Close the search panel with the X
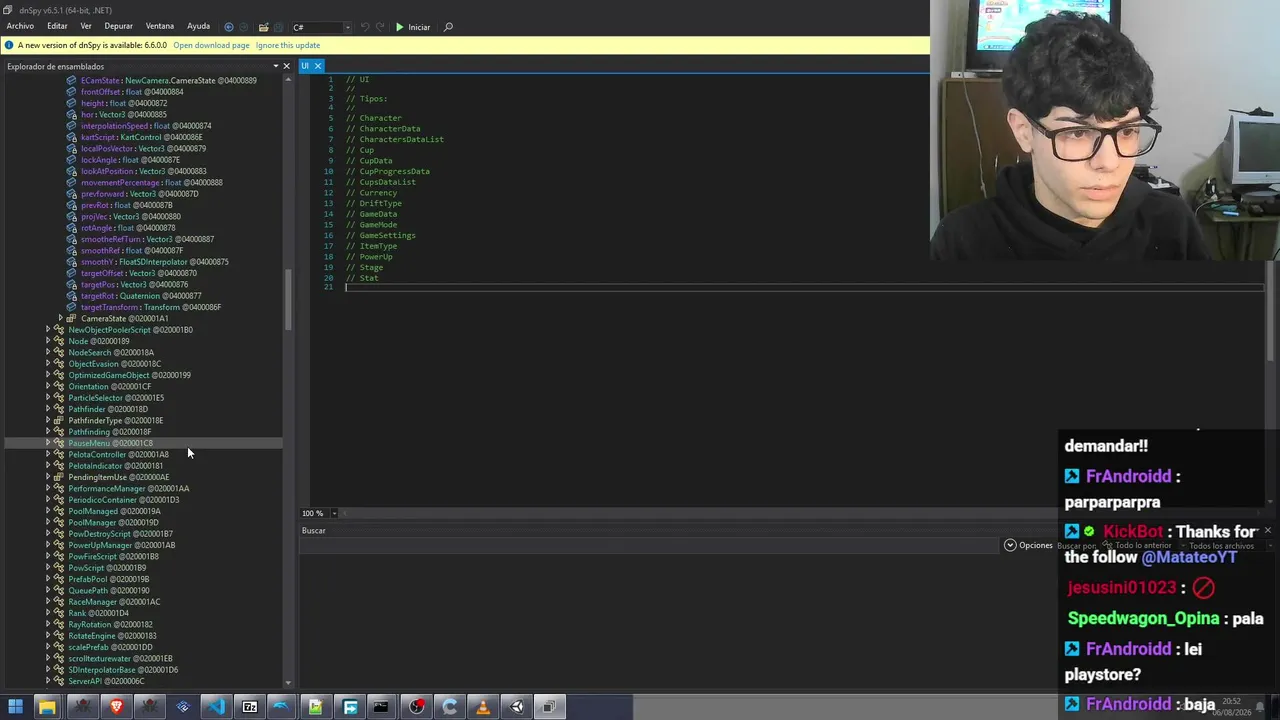Image resolution: width=1280 pixels, height=720 pixels. [x=1268, y=530]
